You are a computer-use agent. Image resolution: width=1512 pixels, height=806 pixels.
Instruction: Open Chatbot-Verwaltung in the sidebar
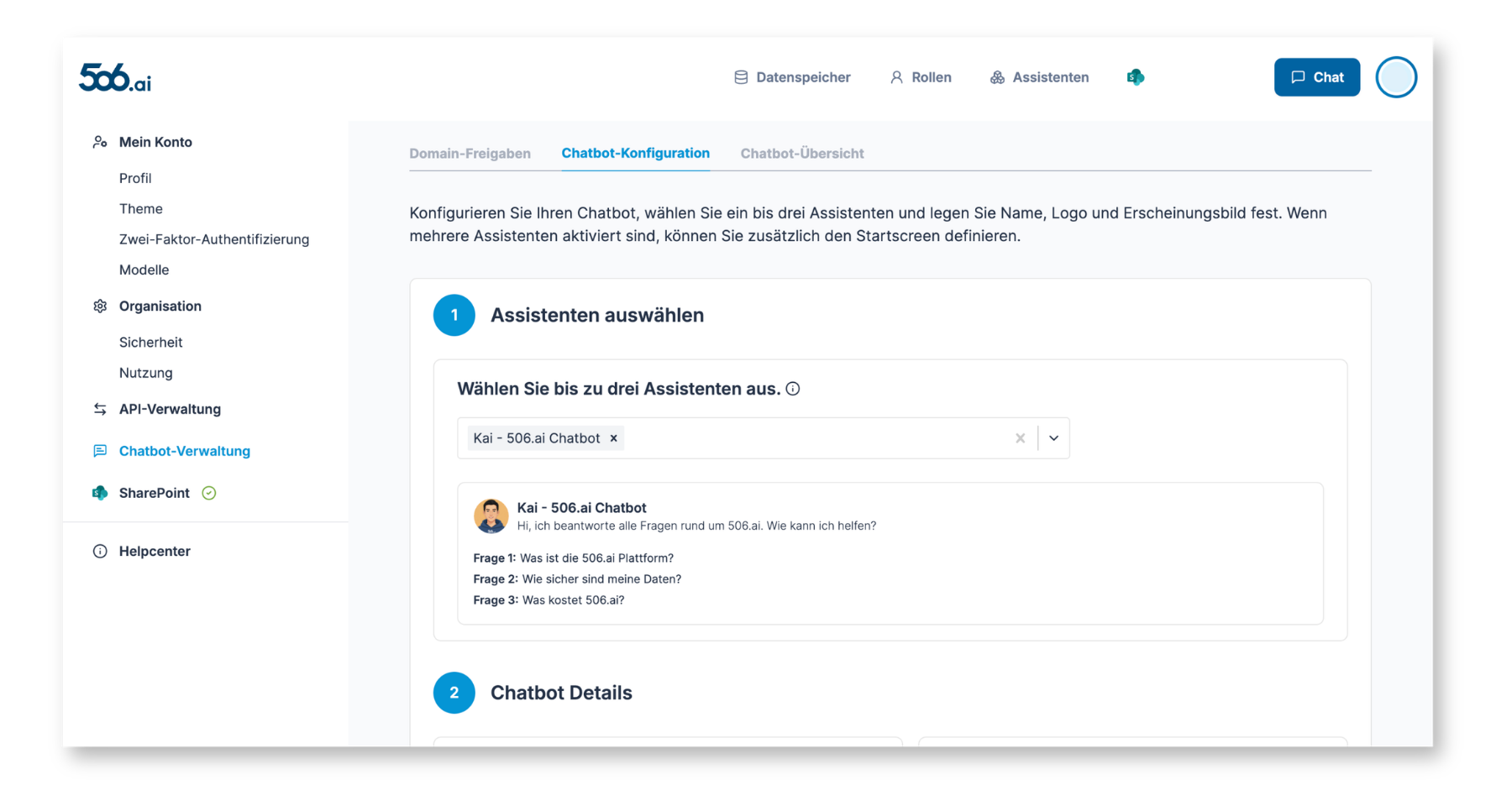pos(185,451)
